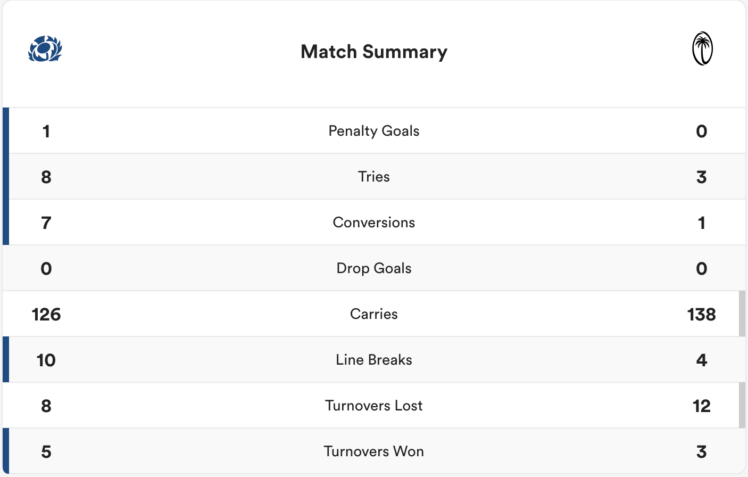This screenshot has width=748, height=477.
Task: Click the Fiji palm tree team logo
Action: (x=702, y=49)
